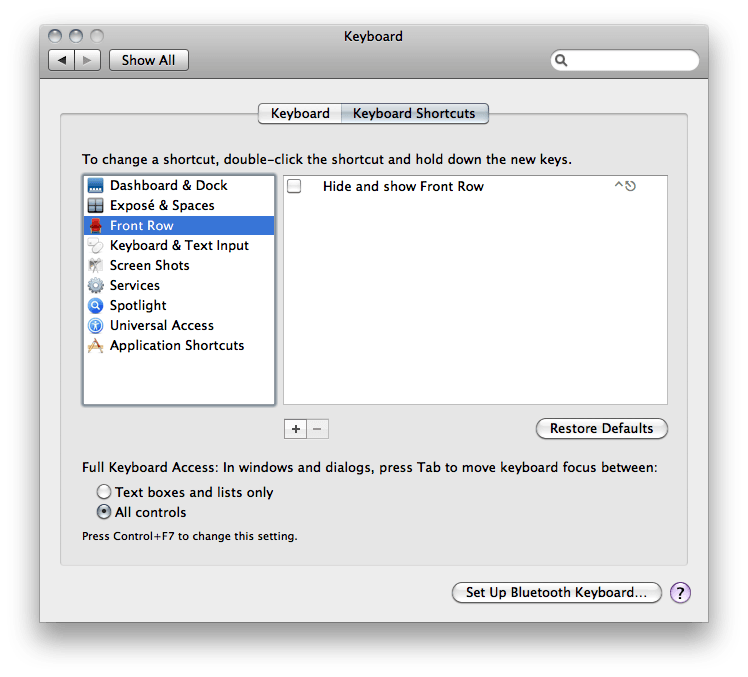748x677 pixels.
Task: Switch to the Keyboard tab
Action: tap(300, 114)
